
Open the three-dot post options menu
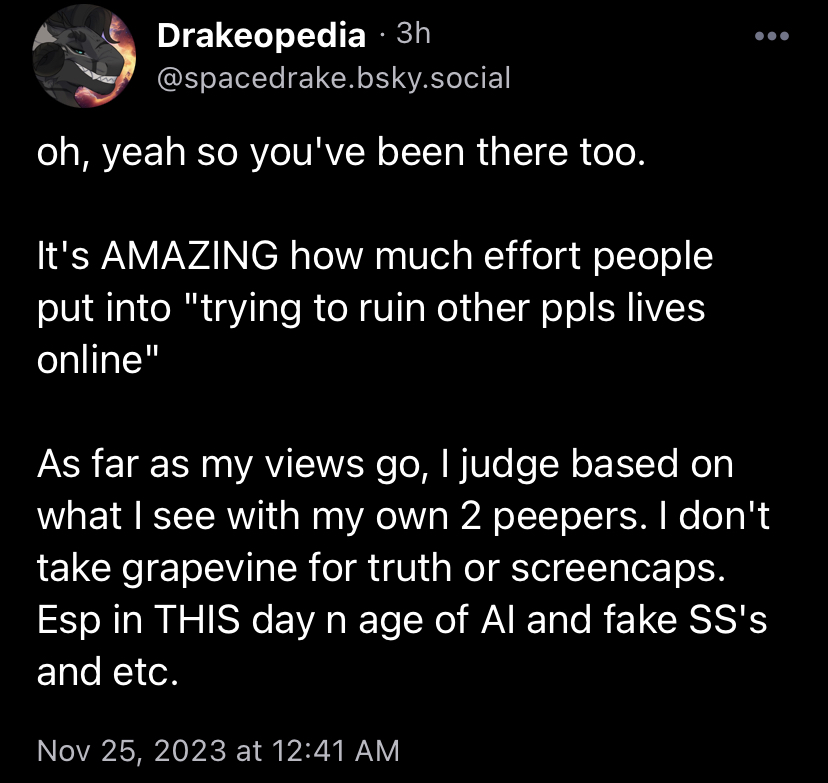coord(771,36)
